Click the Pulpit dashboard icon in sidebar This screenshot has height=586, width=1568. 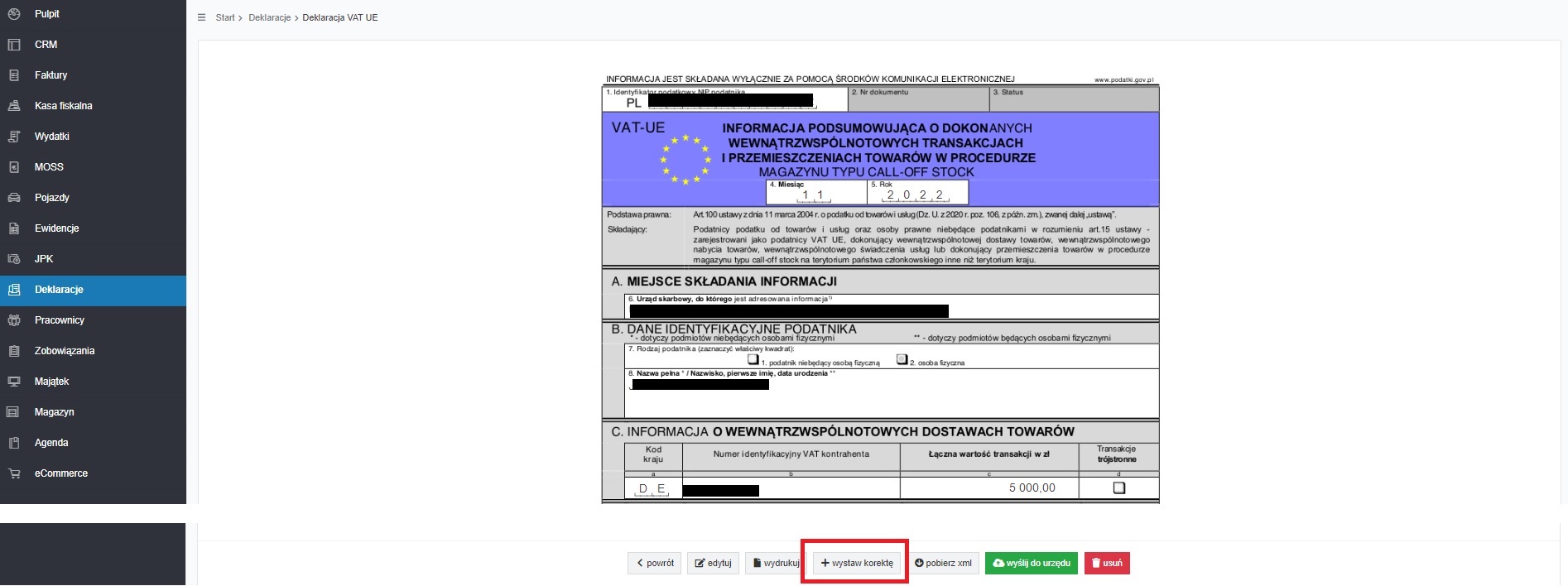coord(14,14)
